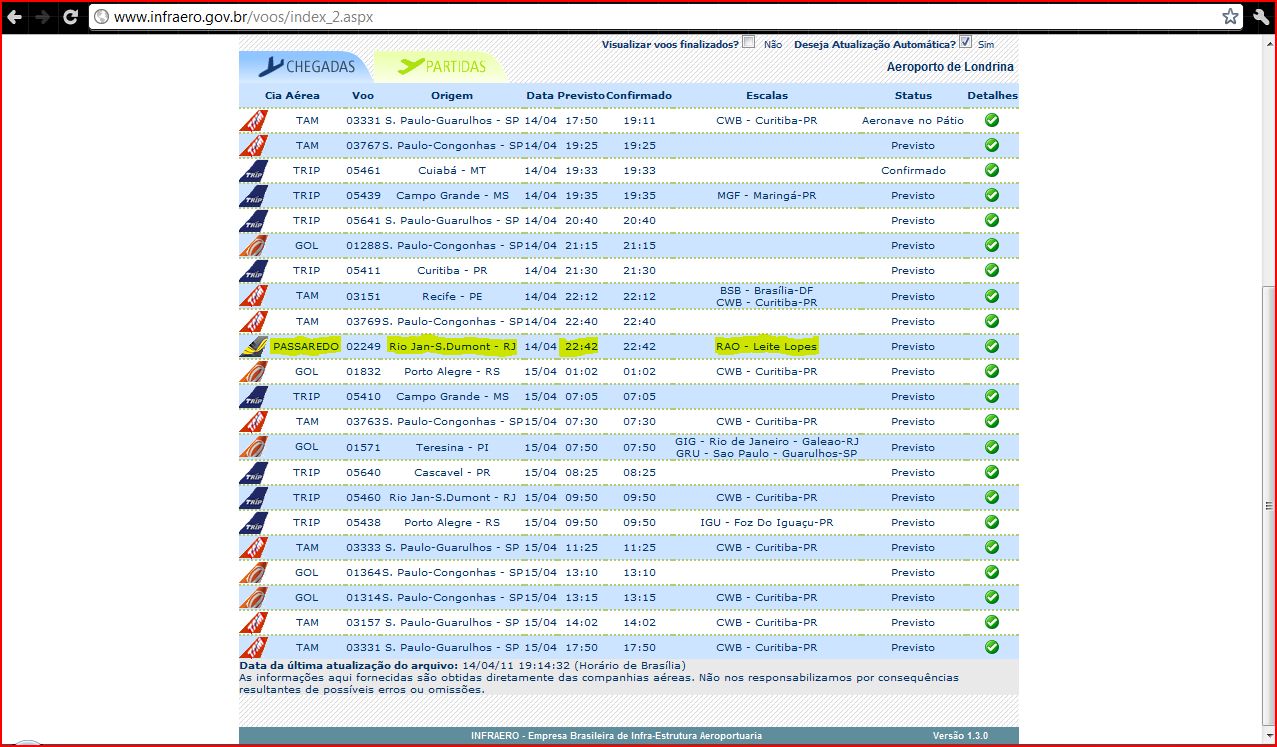Open details icon for TAM flight 03769
The width and height of the screenshot is (1277, 747).
(992, 321)
